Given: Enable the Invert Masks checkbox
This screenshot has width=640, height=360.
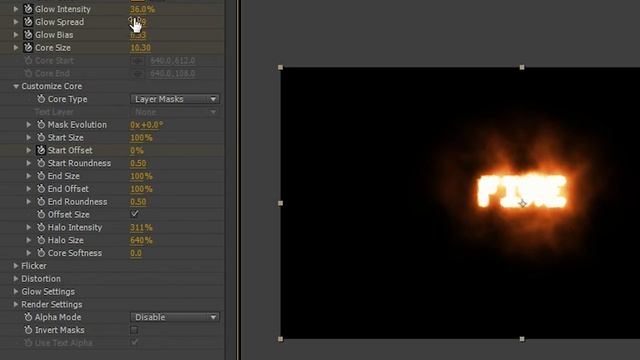Looking at the screenshot, I should (134, 330).
